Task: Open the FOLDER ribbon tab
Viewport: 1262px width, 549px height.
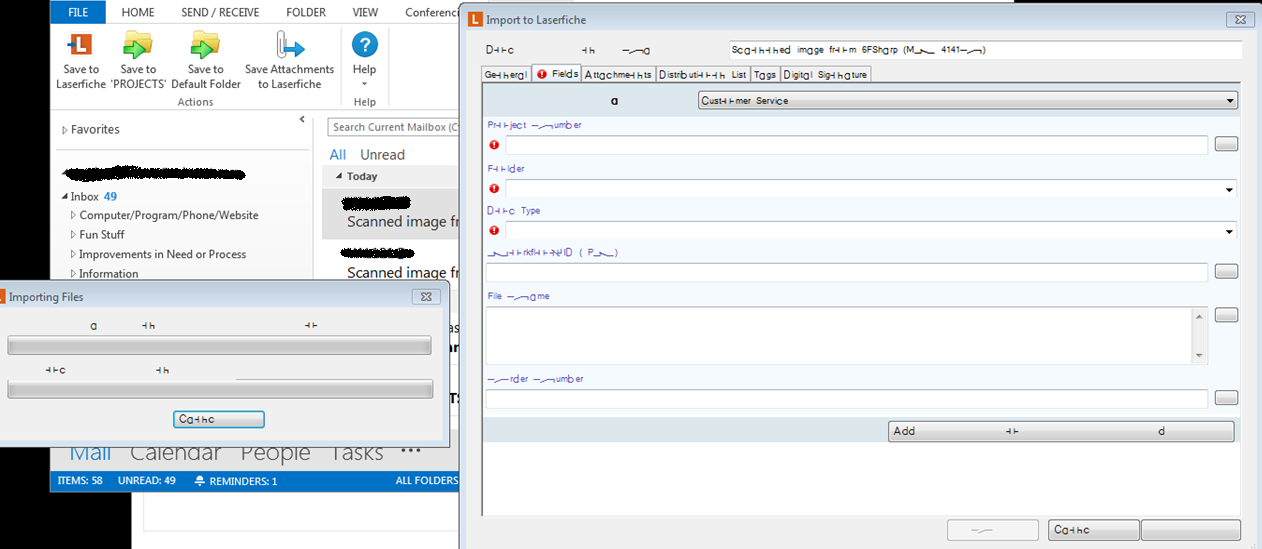Action: click(306, 12)
